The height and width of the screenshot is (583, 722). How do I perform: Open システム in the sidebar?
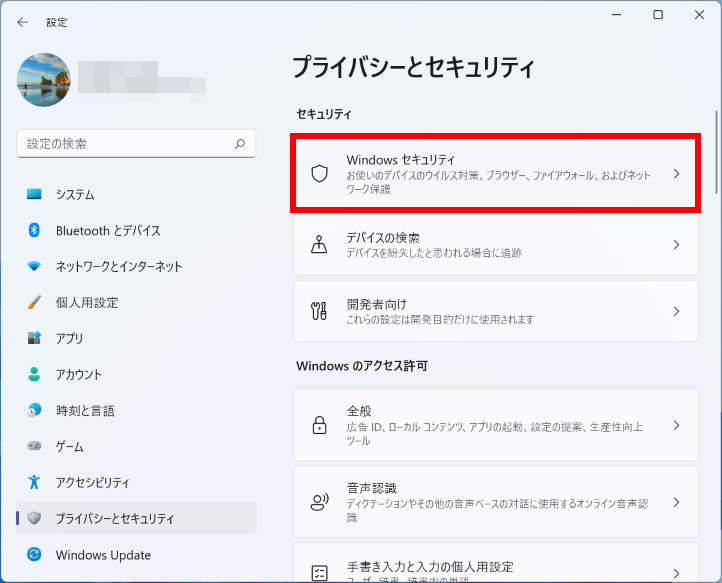pos(136,194)
